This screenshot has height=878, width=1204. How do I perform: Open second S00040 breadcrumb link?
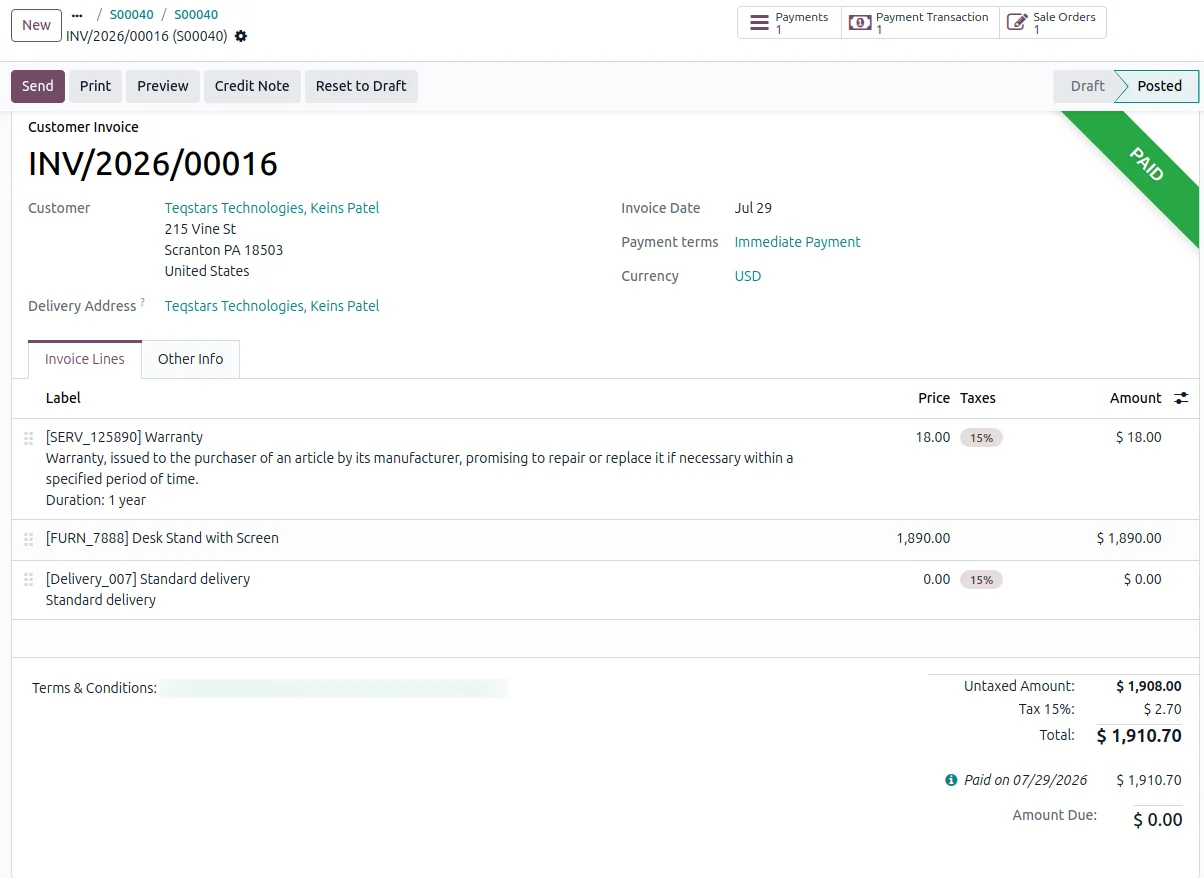[x=196, y=15]
